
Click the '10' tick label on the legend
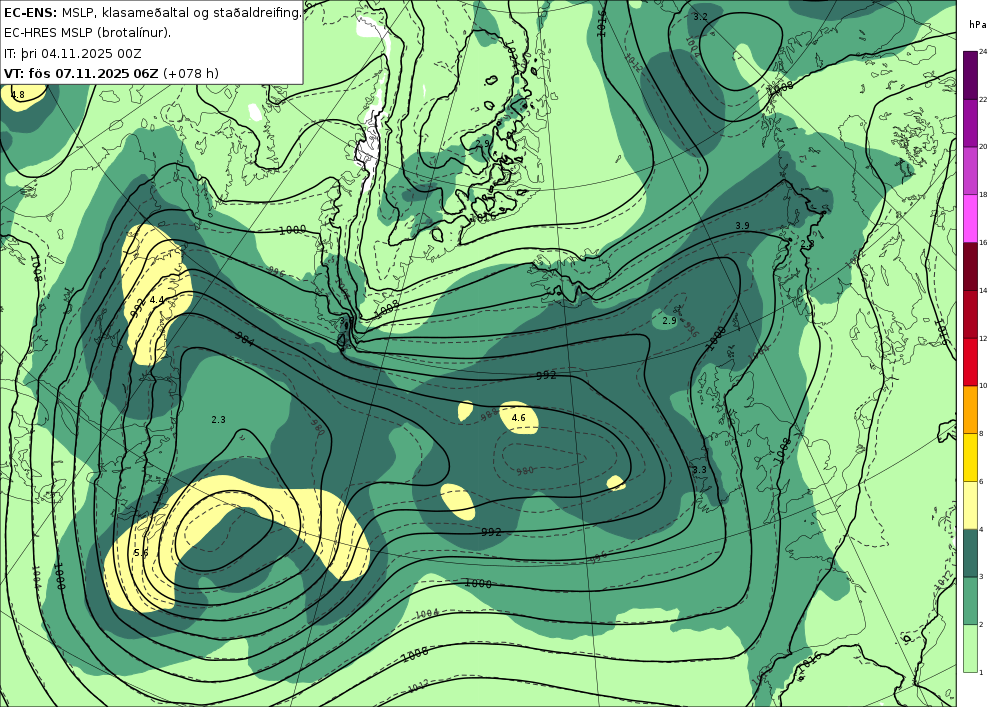[983, 386]
